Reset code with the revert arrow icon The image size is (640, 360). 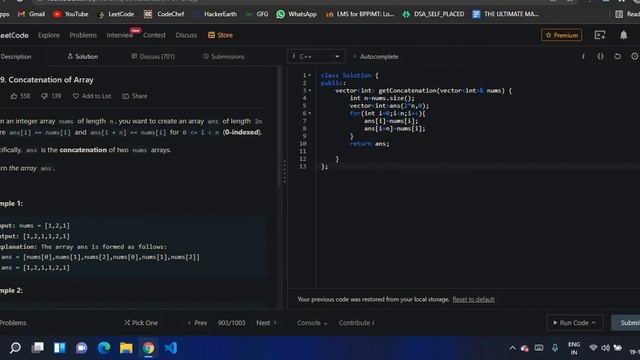[618, 56]
